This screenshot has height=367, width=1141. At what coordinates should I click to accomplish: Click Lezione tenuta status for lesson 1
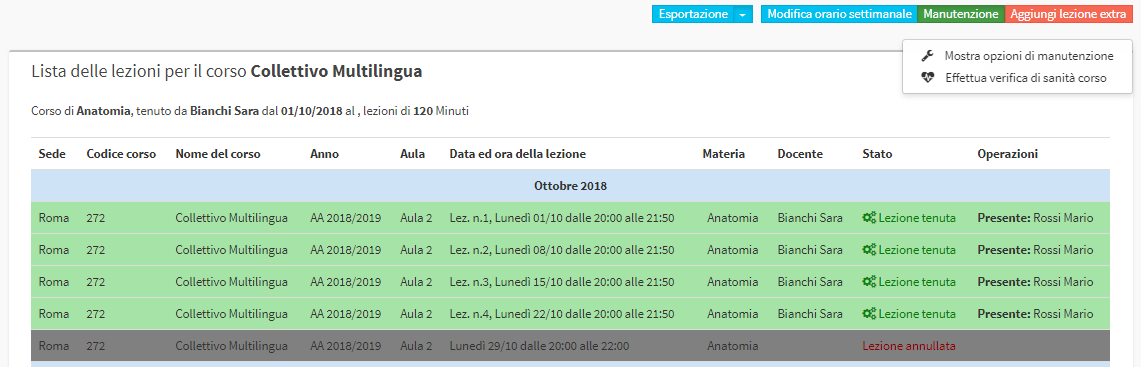coord(917,218)
